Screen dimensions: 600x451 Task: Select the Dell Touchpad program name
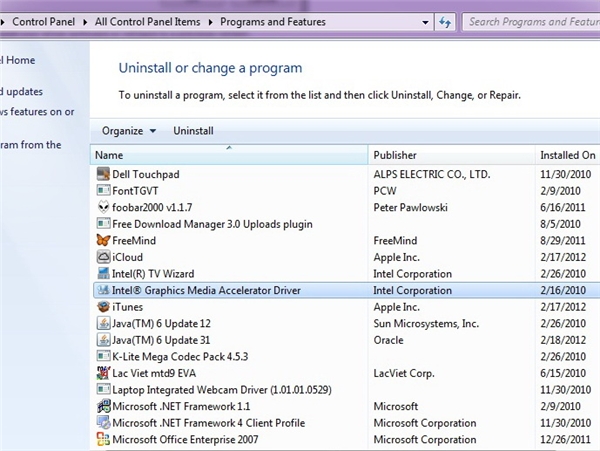pos(146,174)
